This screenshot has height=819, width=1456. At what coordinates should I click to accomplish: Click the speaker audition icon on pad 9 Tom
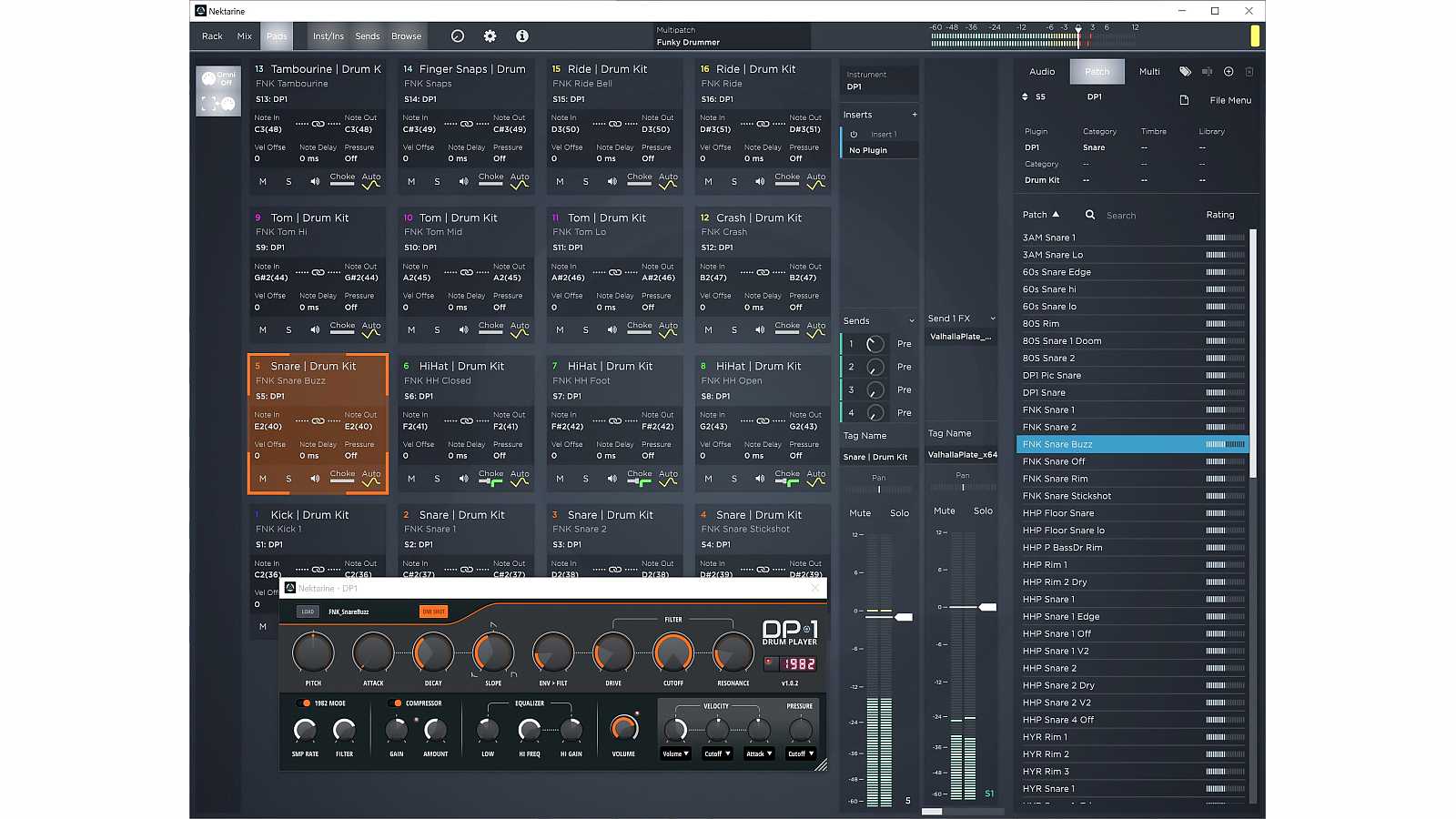(315, 330)
